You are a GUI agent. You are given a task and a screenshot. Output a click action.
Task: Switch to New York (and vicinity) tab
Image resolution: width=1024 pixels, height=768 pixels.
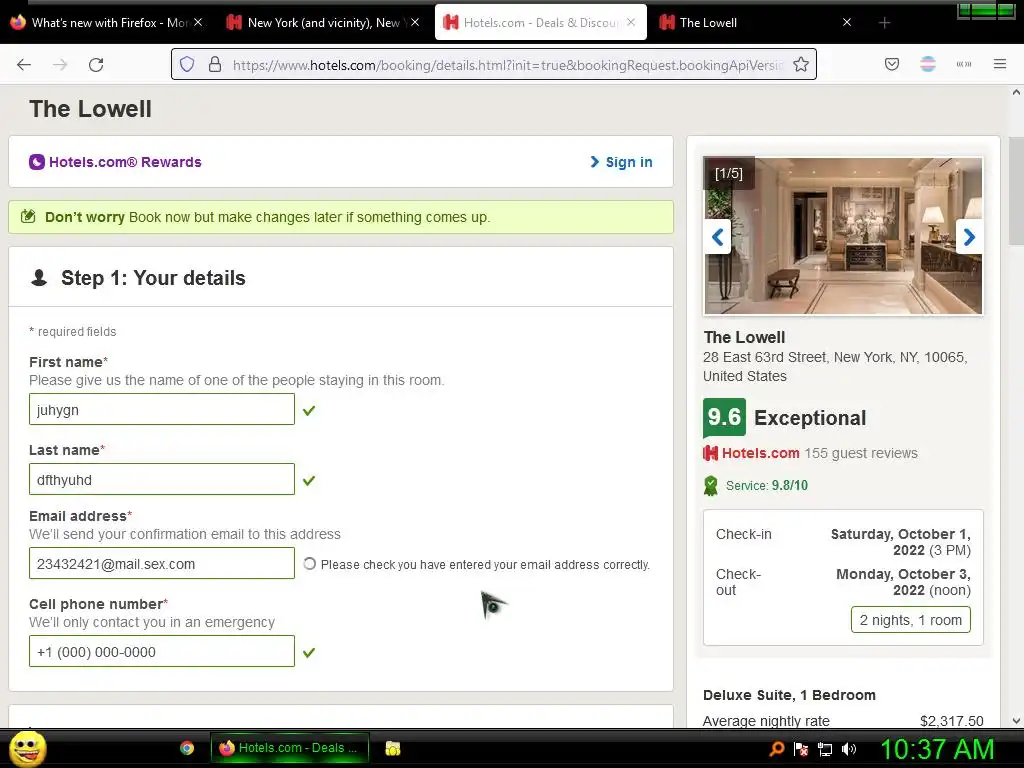(x=323, y=23)
